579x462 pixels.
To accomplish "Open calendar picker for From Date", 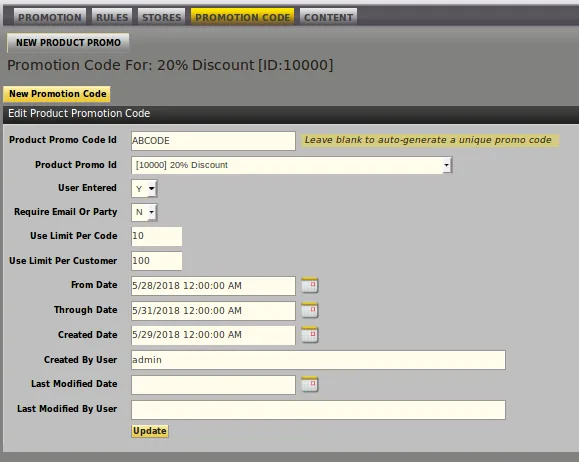I will point(309,285).
